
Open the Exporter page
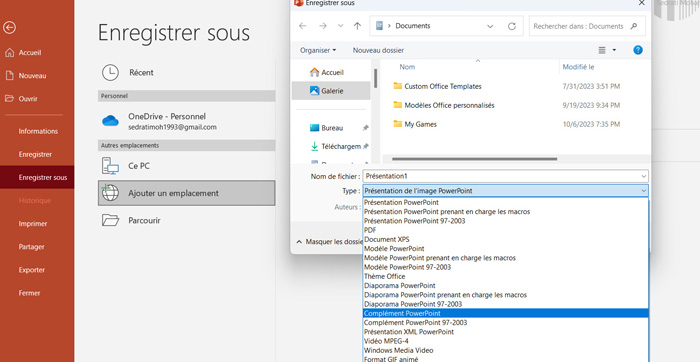pyautogui.click(x=31, y=270)
